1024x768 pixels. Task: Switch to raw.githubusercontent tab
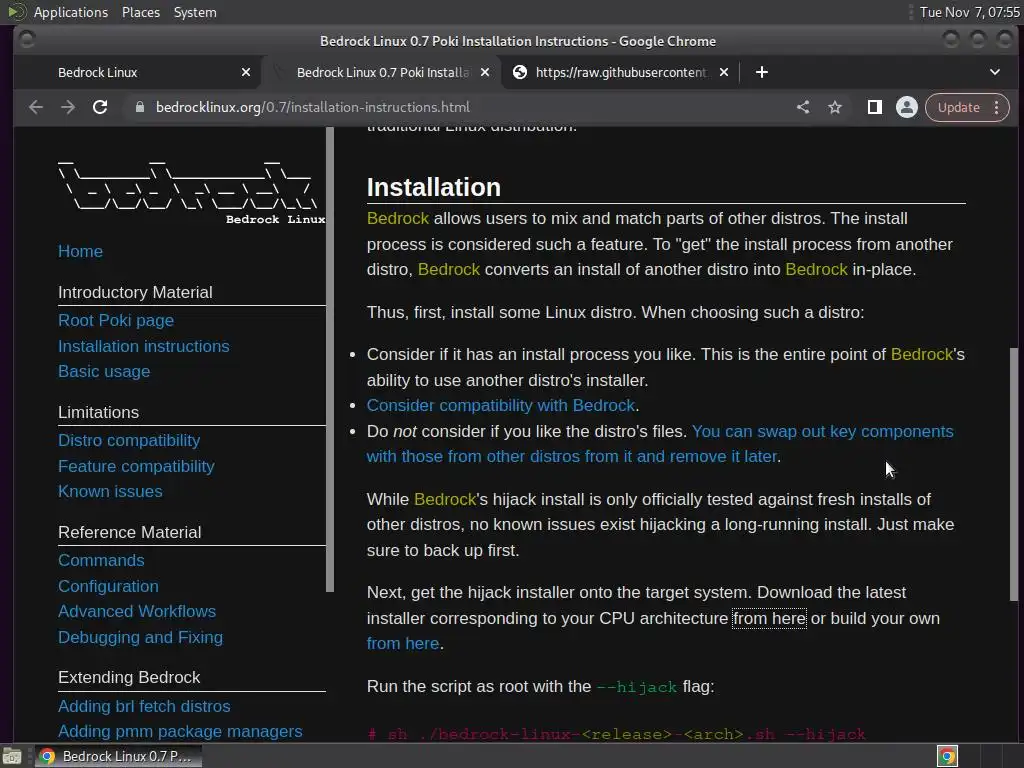coord(620,72)
